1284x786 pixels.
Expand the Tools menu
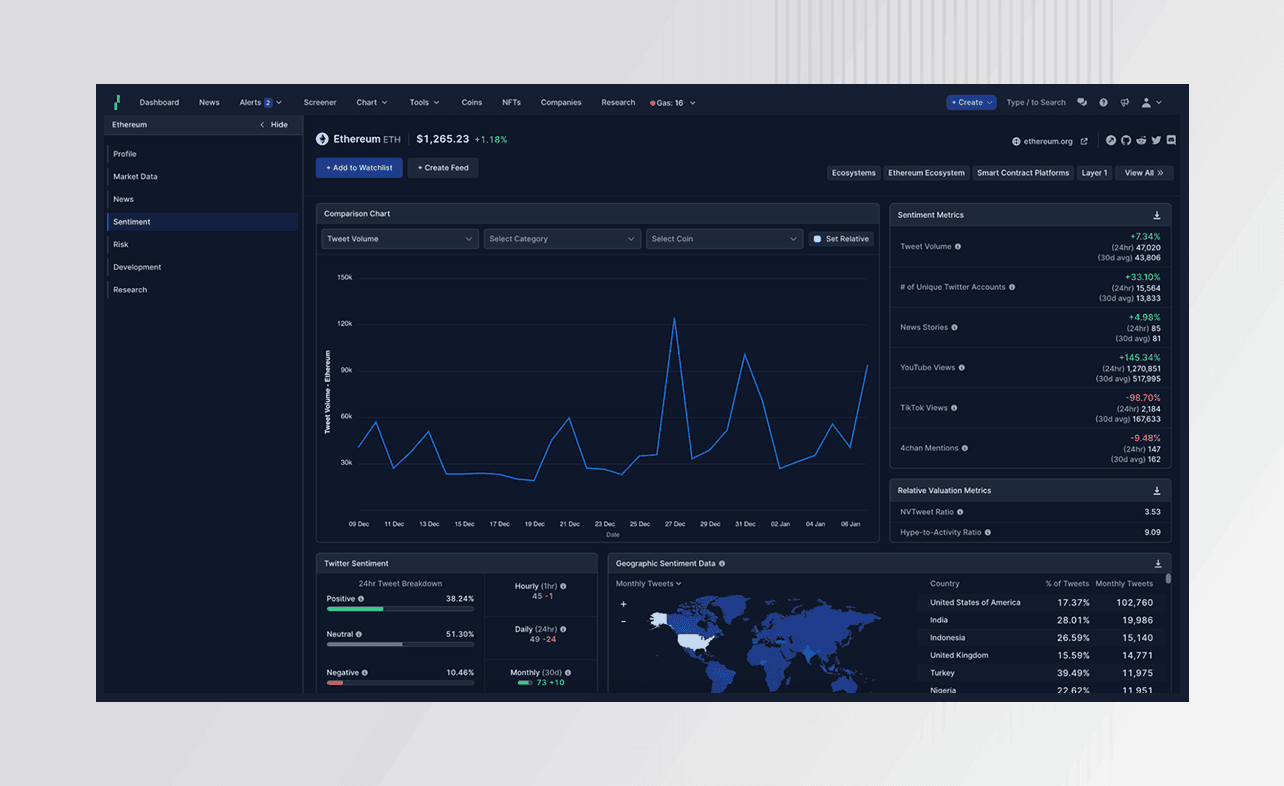tap(424, 102)
